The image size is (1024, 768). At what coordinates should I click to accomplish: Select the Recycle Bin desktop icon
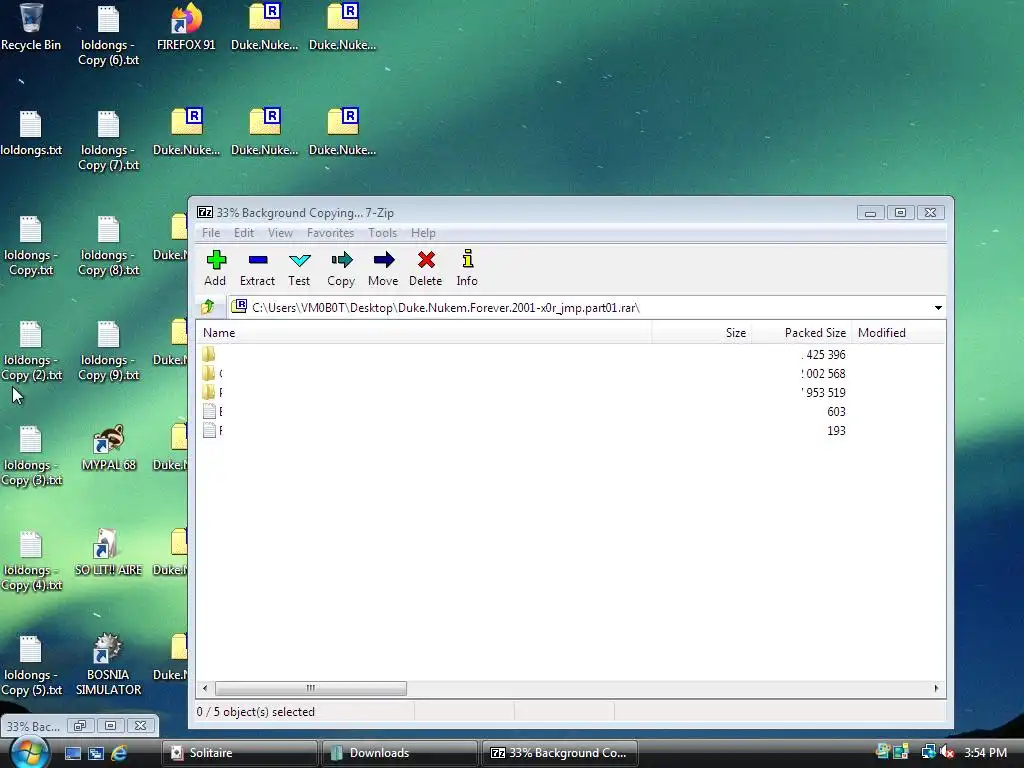click(31, 27)
